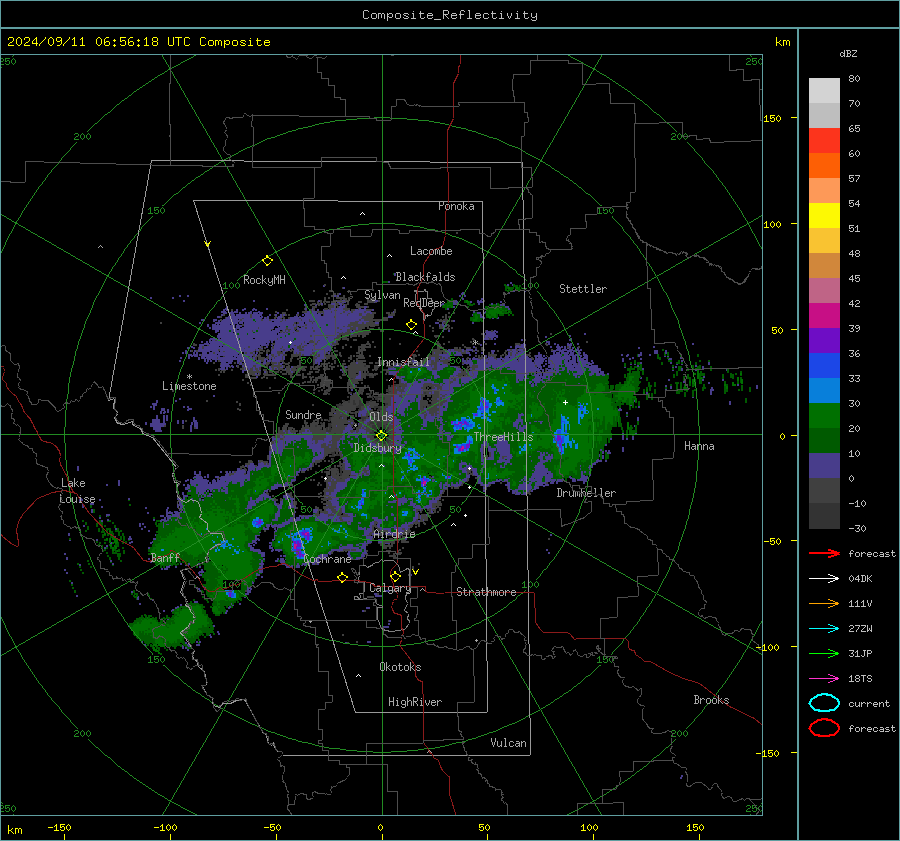Click the timestamp '2024/09/11 06:56:18 UTC Composite'
Viewport: 900px width, 841px height.
pos(138,42)
